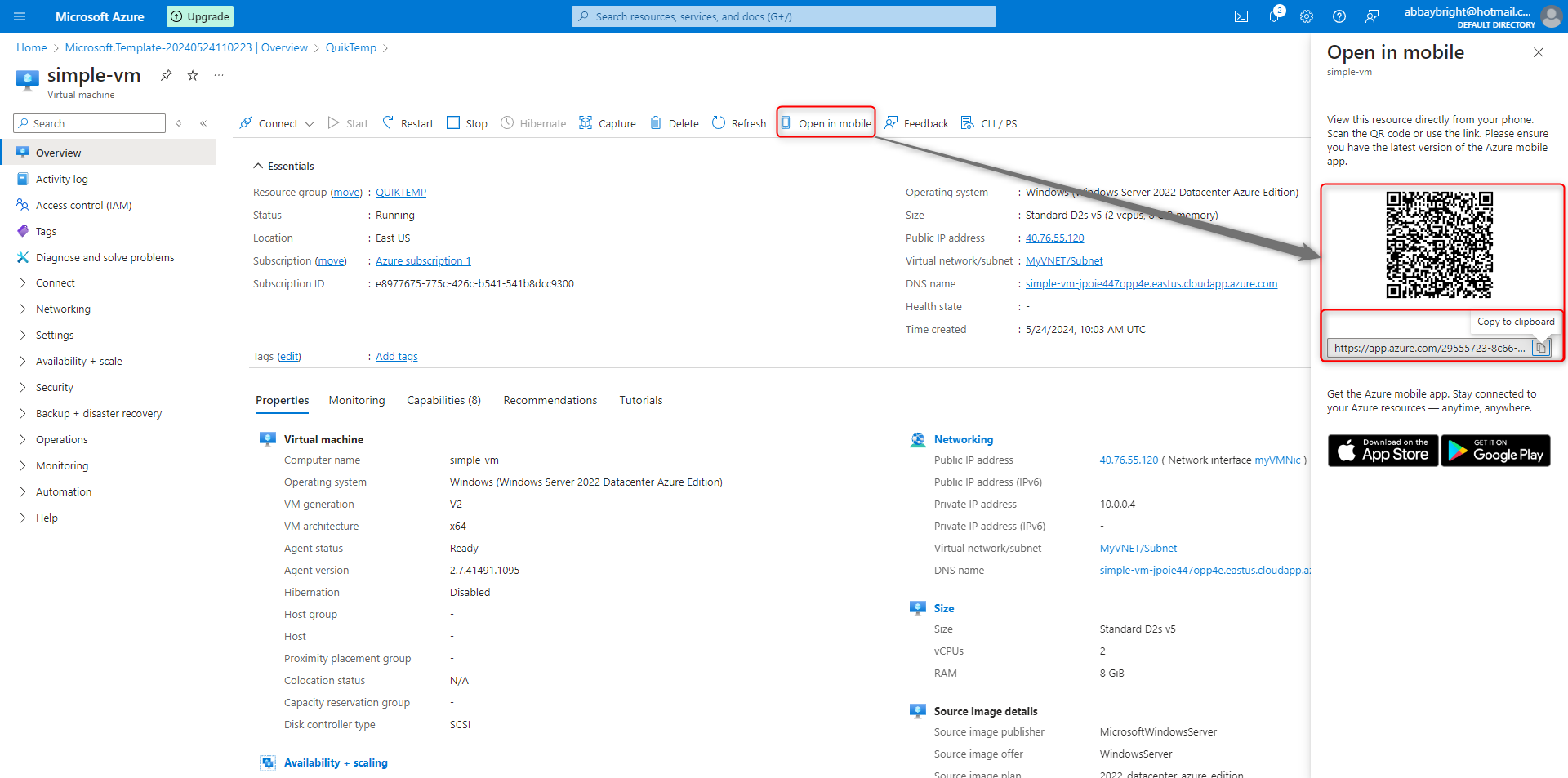Go to Home breadcrumb
Image resolution: width=1568 pixels, height=778 pixels.
point(32,47)
